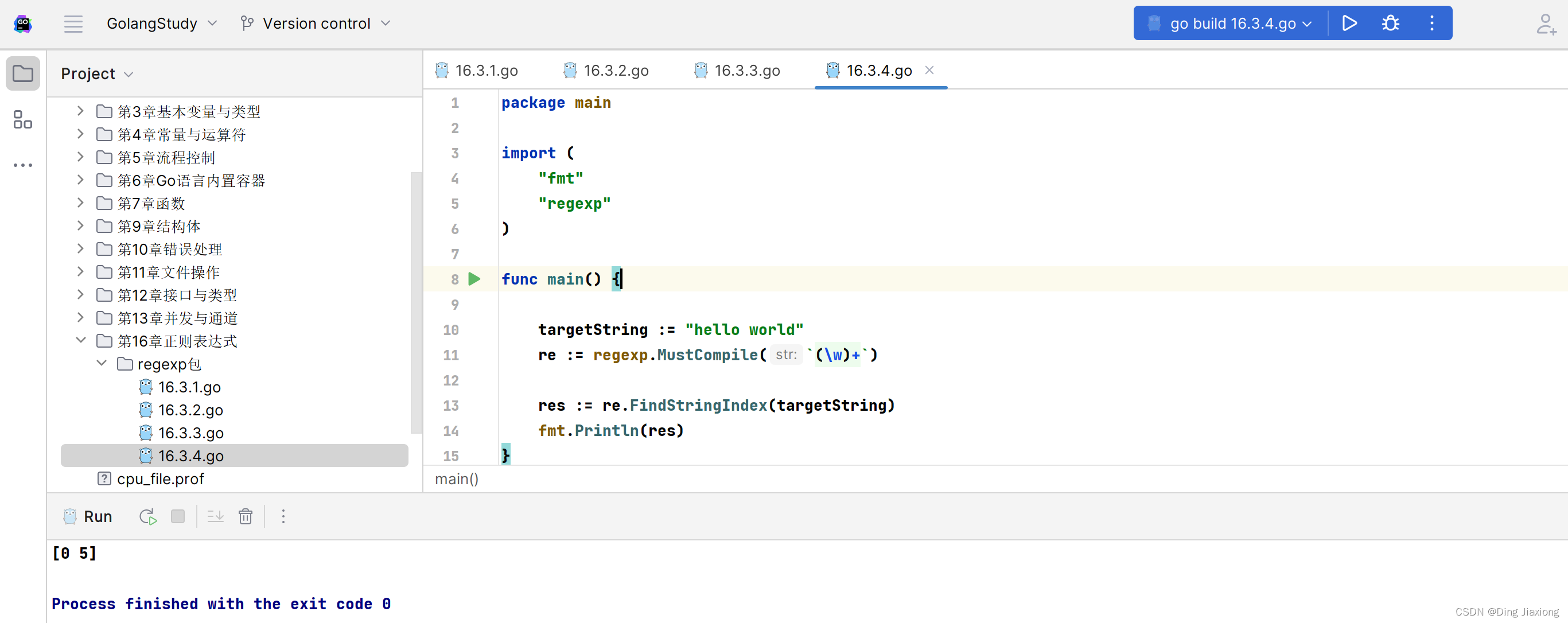
Task: Open the Structure tool window icon
Action: click(23, 119)
